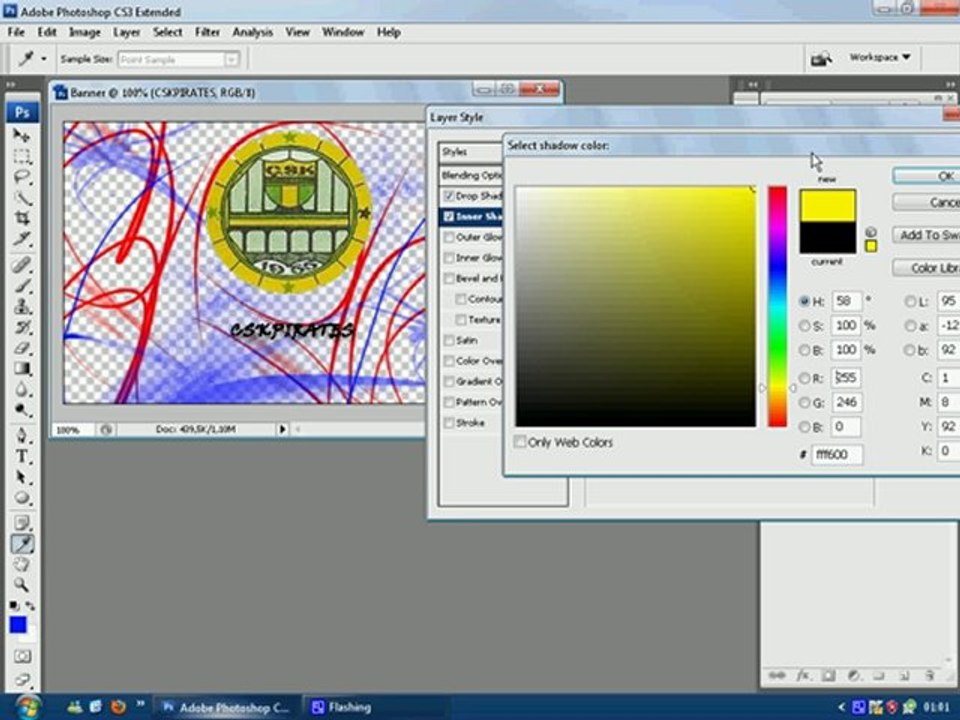Screen dimensions: 960x720
Task: Select the S saturation radio button
Action: click(x=804, y=326)
